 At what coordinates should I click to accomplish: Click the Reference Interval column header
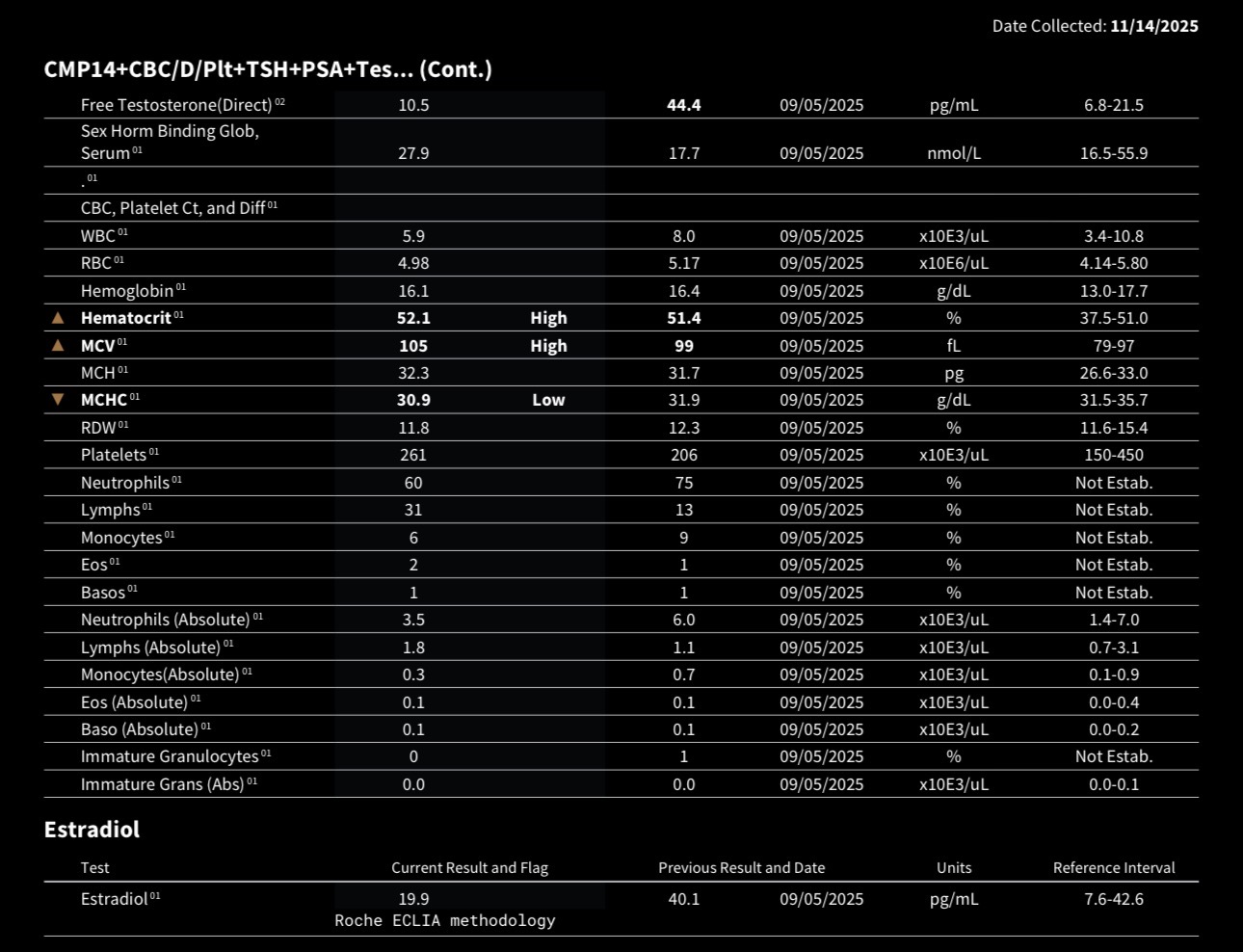pyautogui.click(x=1114, y=868)
